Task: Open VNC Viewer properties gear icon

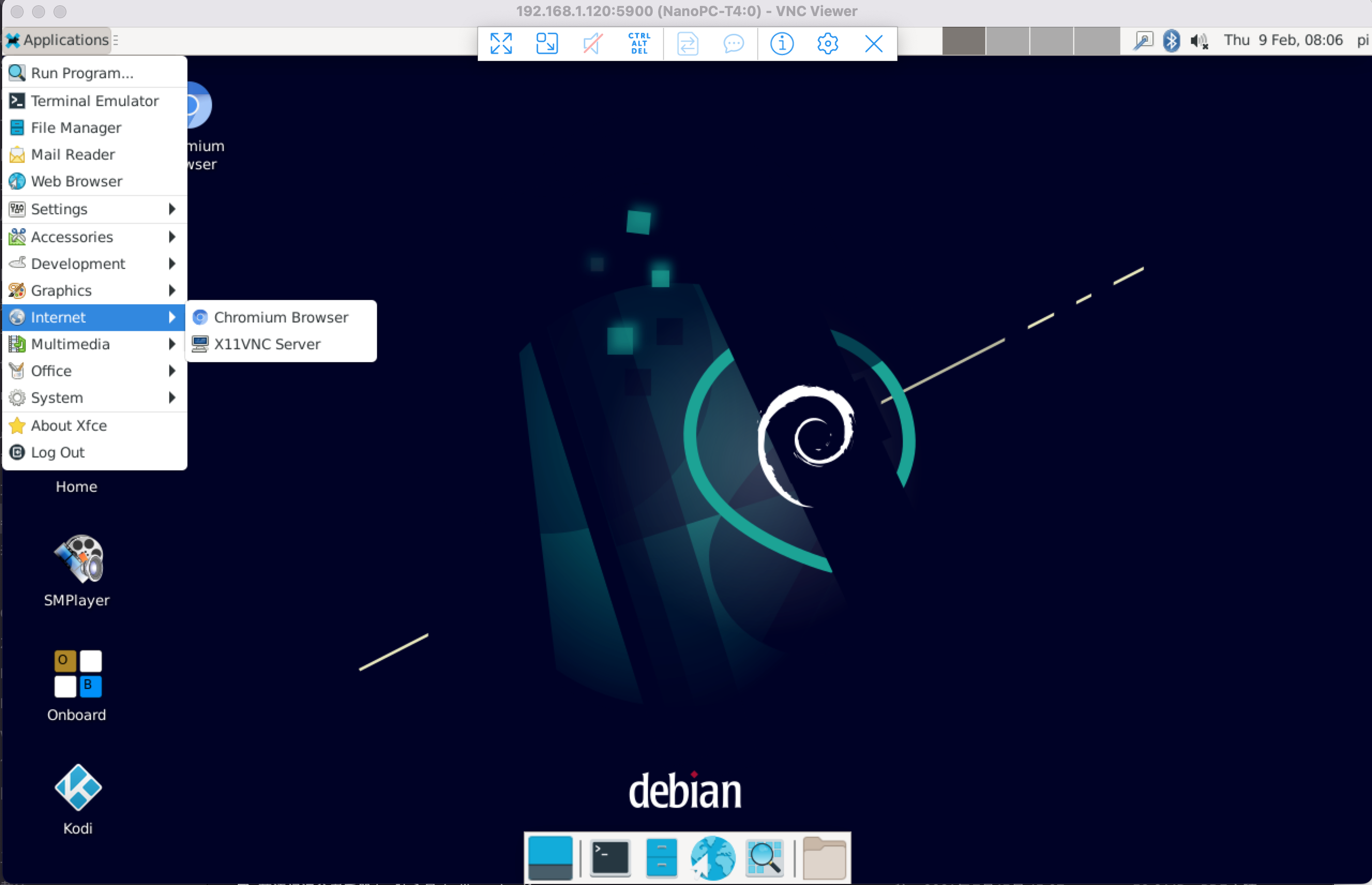Action: [827, 43]
